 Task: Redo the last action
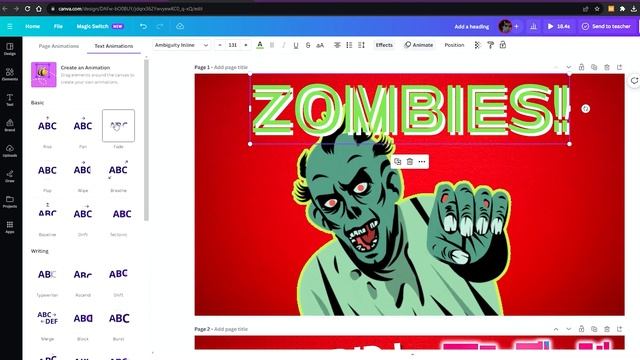(x=160, y=26)
